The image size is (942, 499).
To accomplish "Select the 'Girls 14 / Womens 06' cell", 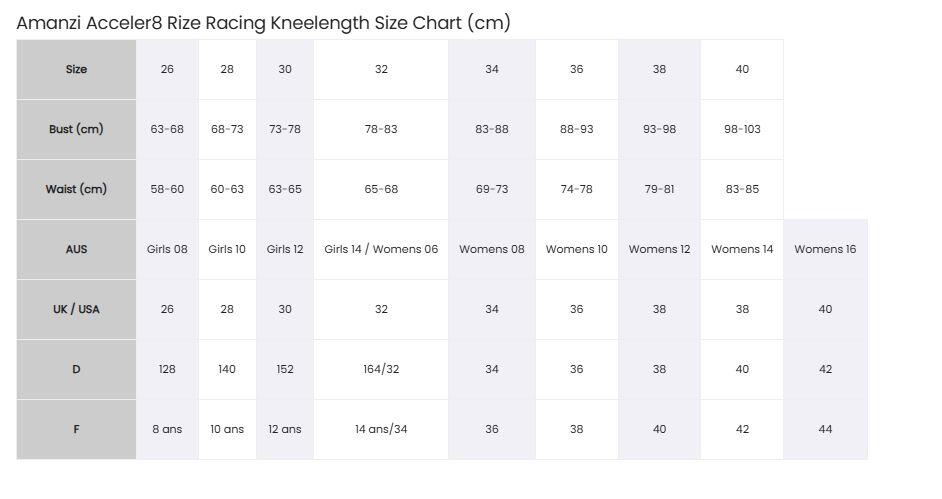I will click(381, 250).
